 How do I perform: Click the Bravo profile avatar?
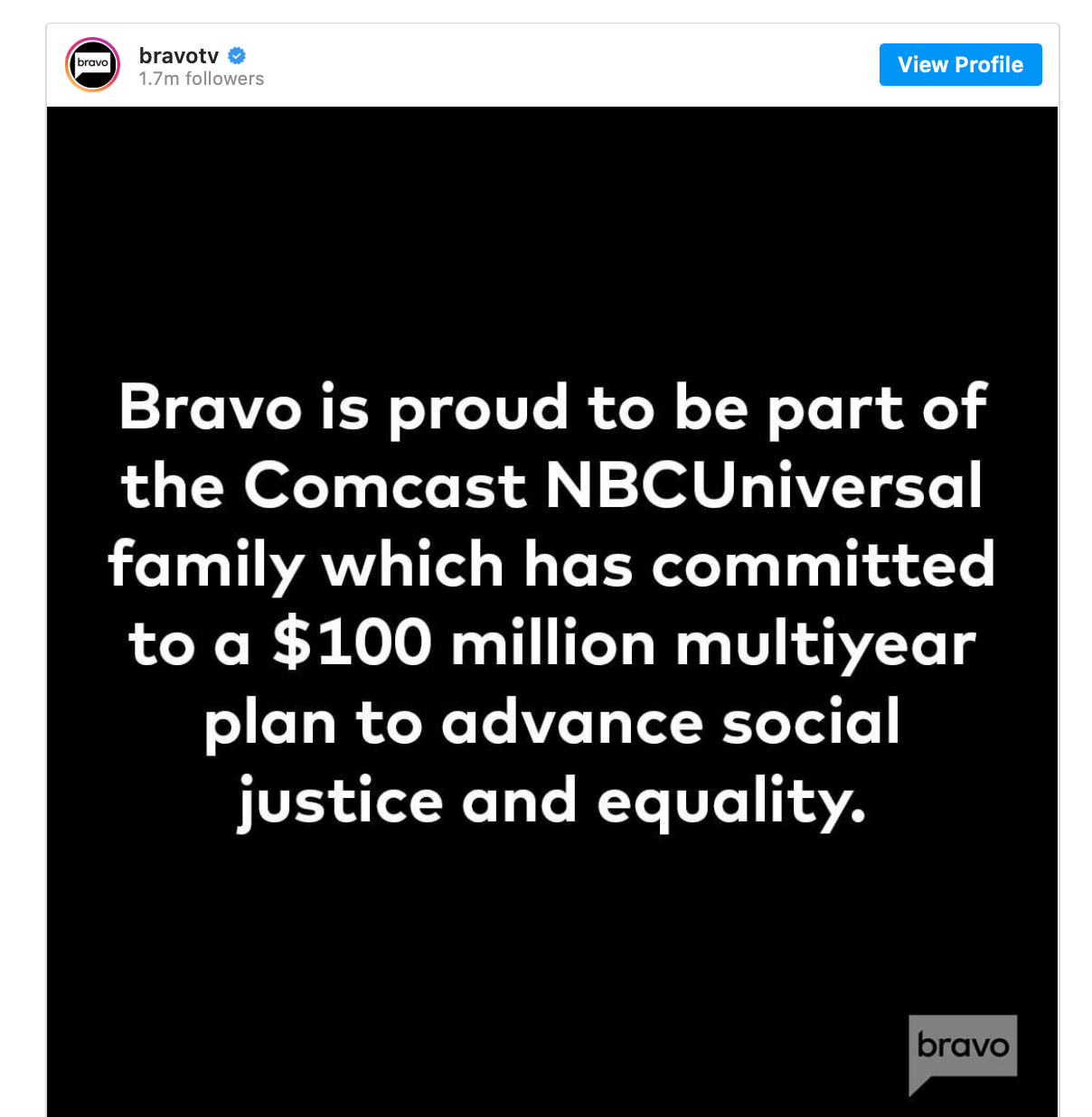(93, 64)
